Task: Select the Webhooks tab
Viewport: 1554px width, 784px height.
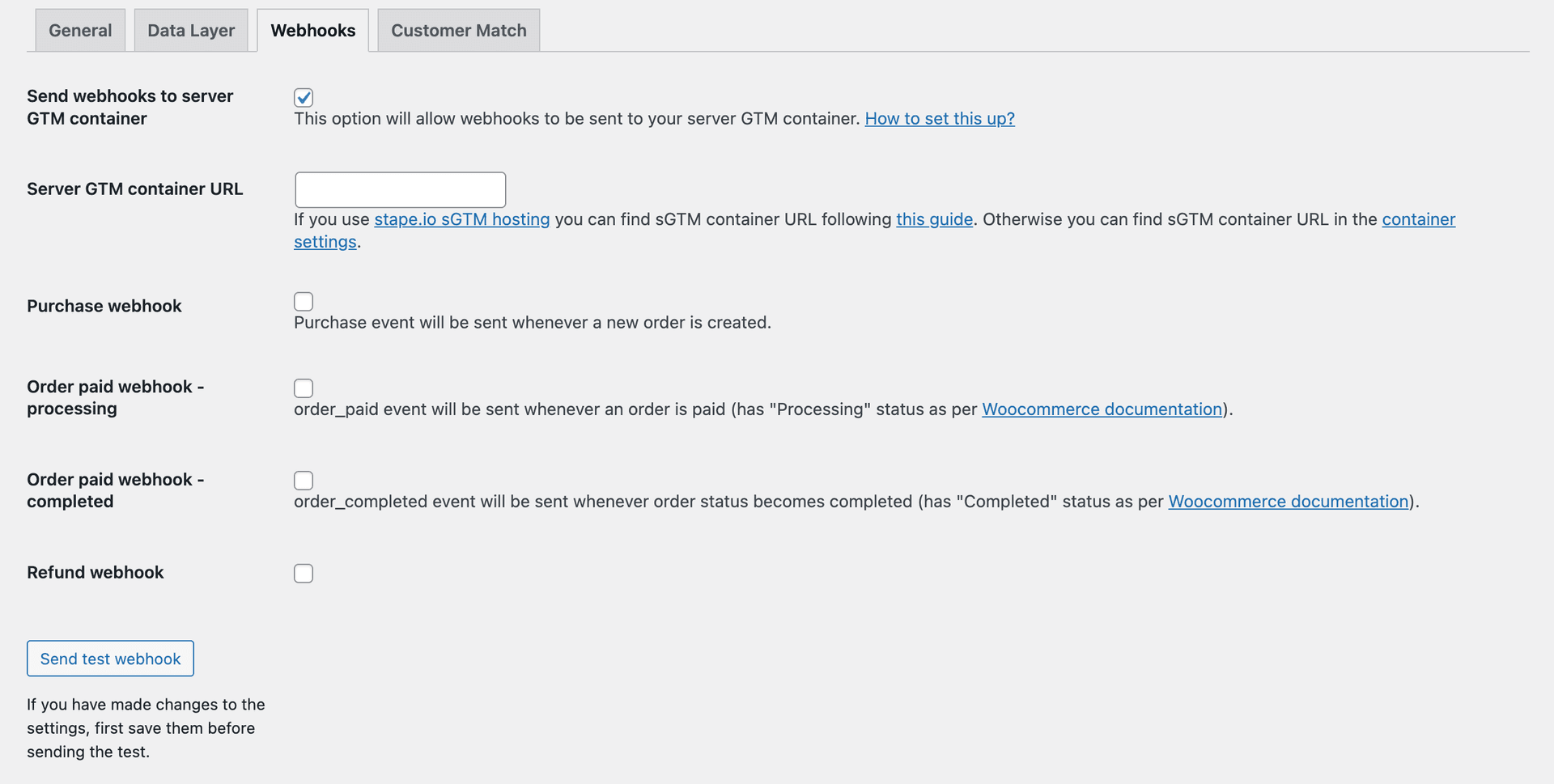Action: point(312,30)
